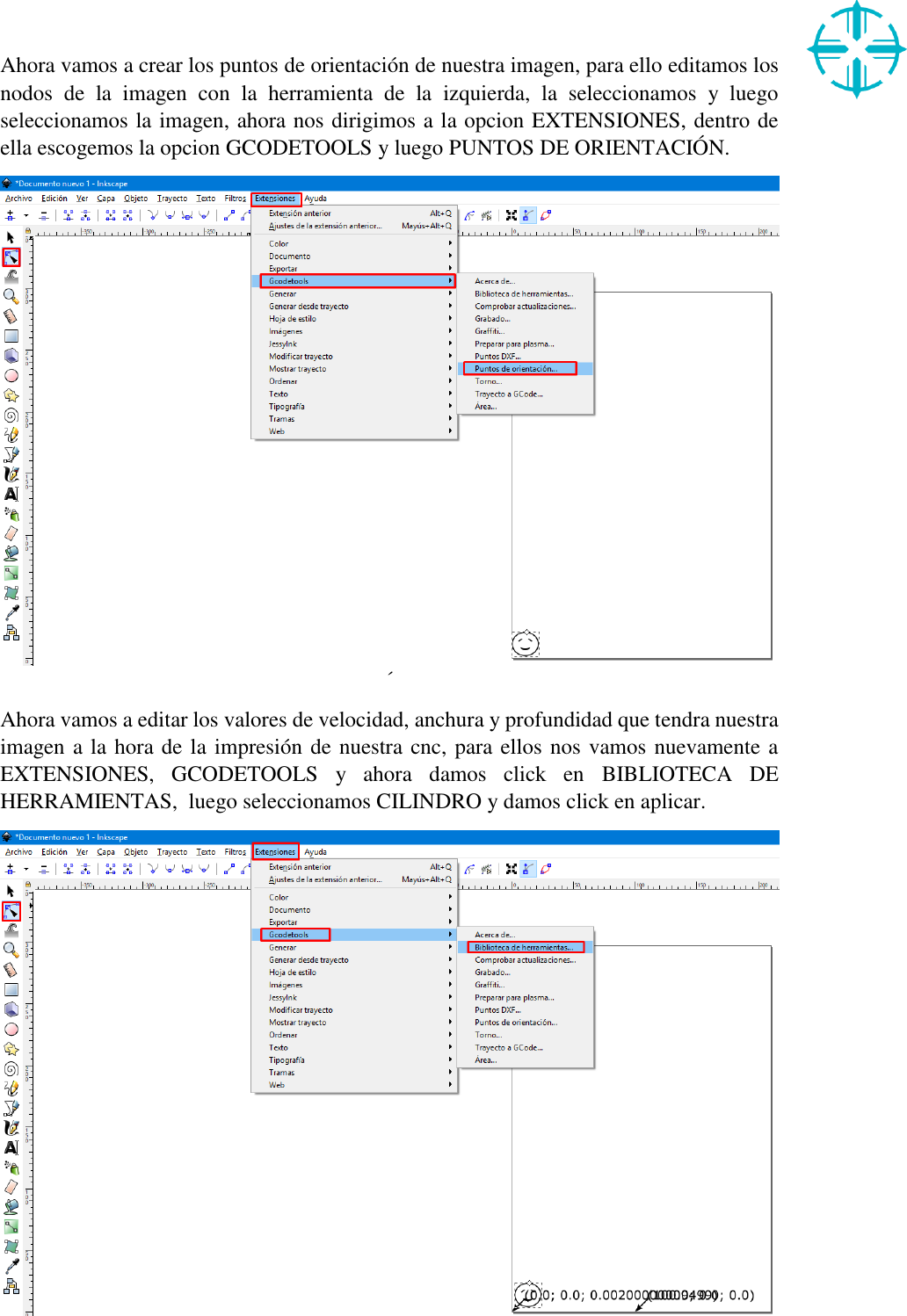
Task: Pick the Spiral tool
Action: (x=11, y=411)
